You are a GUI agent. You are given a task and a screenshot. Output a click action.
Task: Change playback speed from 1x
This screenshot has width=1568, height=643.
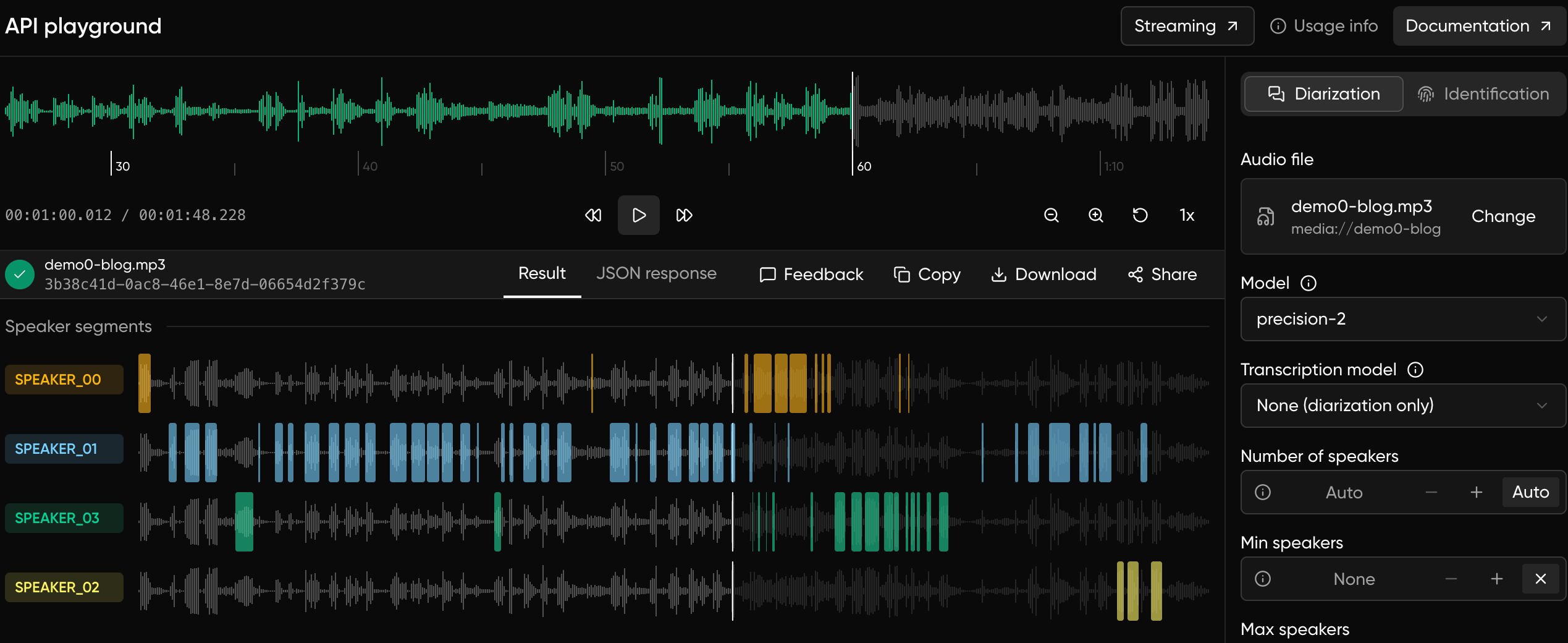(x=1187, y=215)
